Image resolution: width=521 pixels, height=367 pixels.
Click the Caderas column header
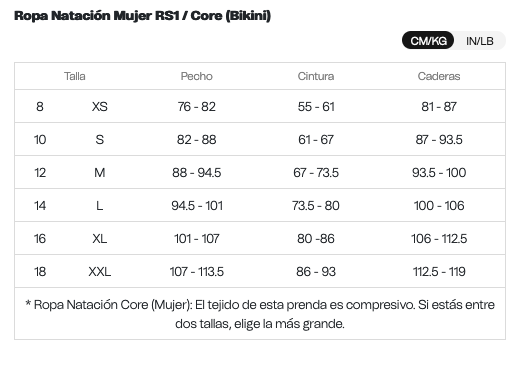439,76
